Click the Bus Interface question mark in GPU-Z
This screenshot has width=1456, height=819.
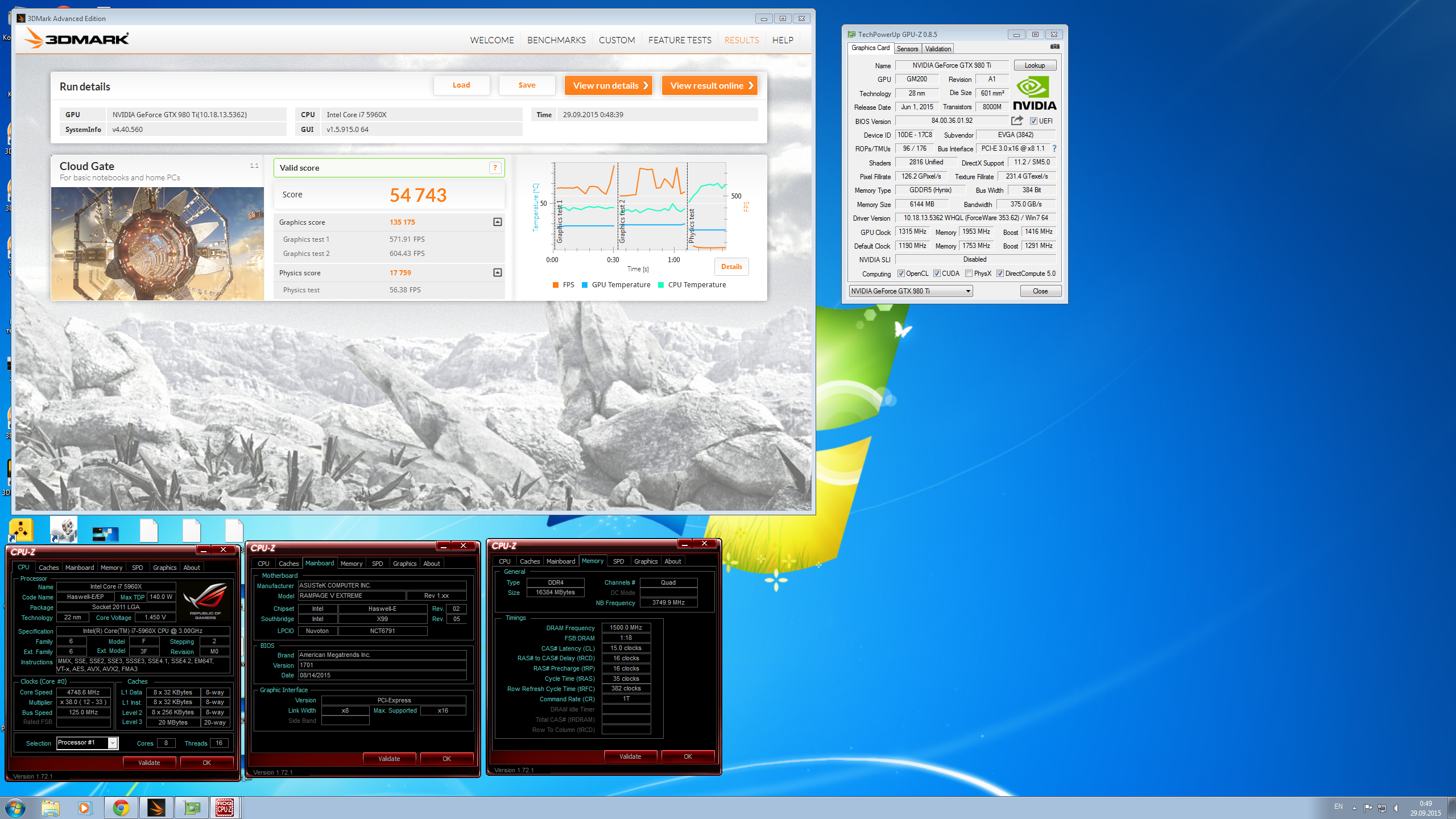(1054, 148)
